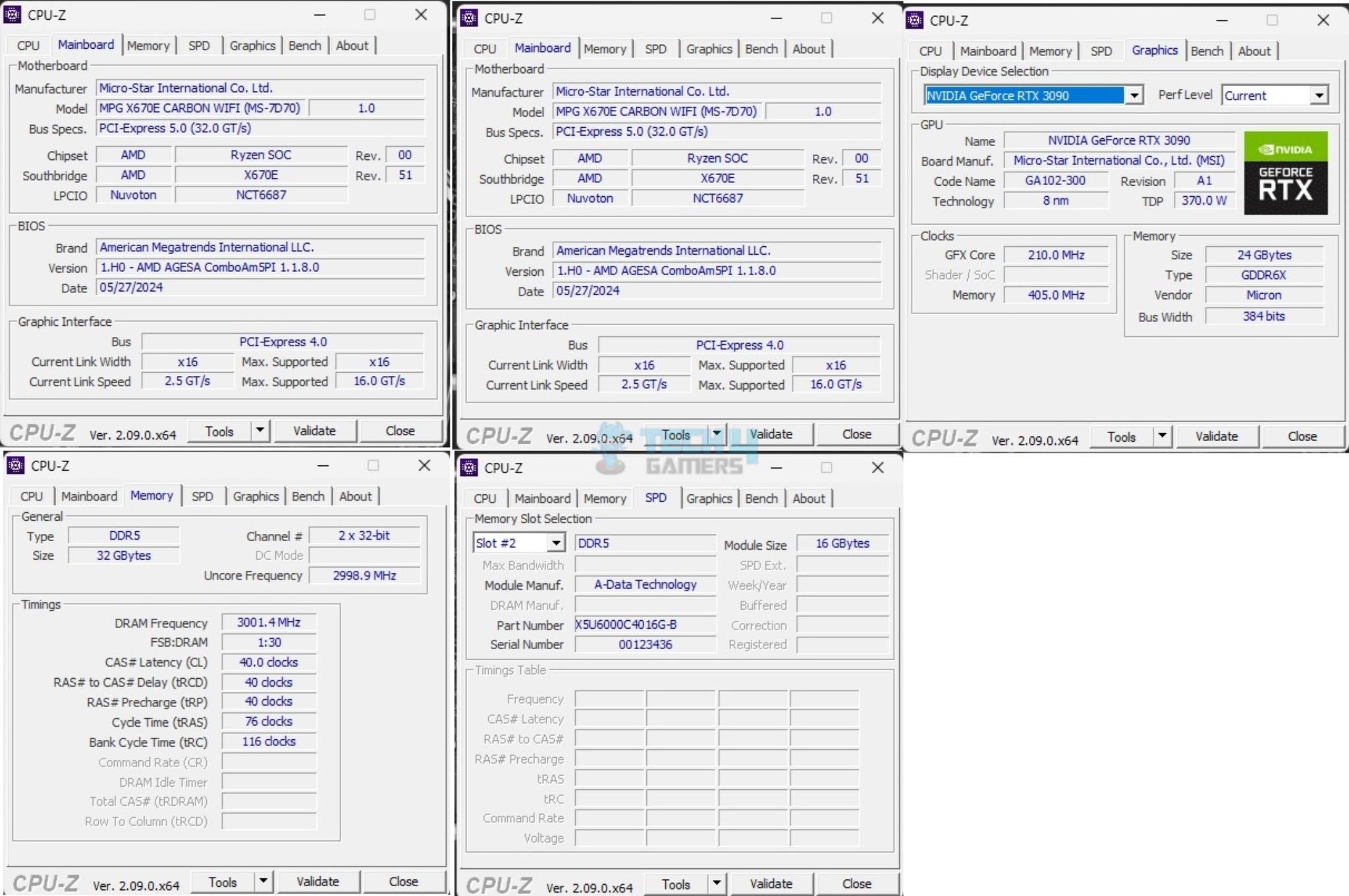Switch to the CPU tab in the Memory window
This screenshot has height=896, width=1349.
[31, 496]
